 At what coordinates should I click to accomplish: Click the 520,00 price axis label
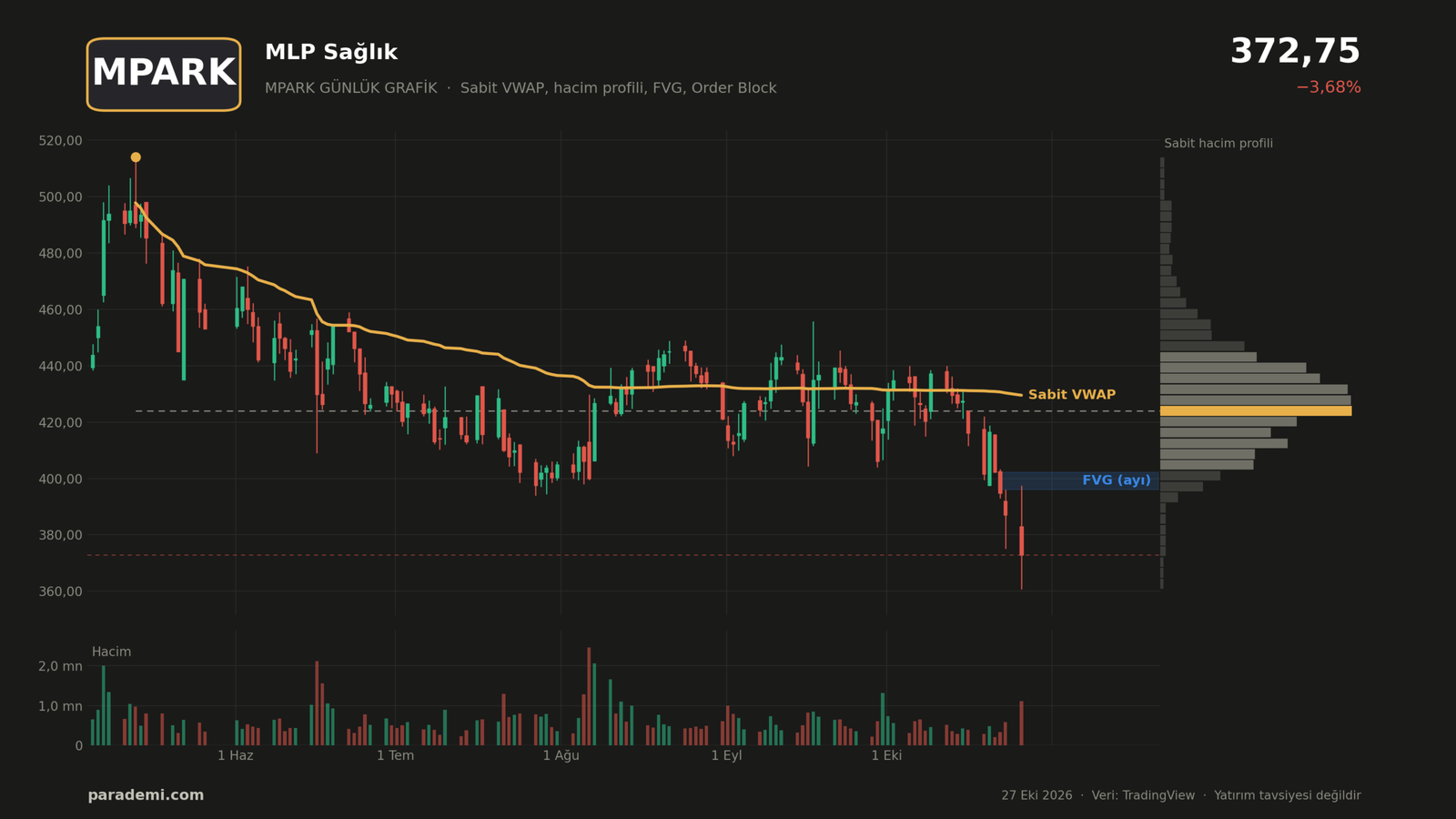coord(61,141)
